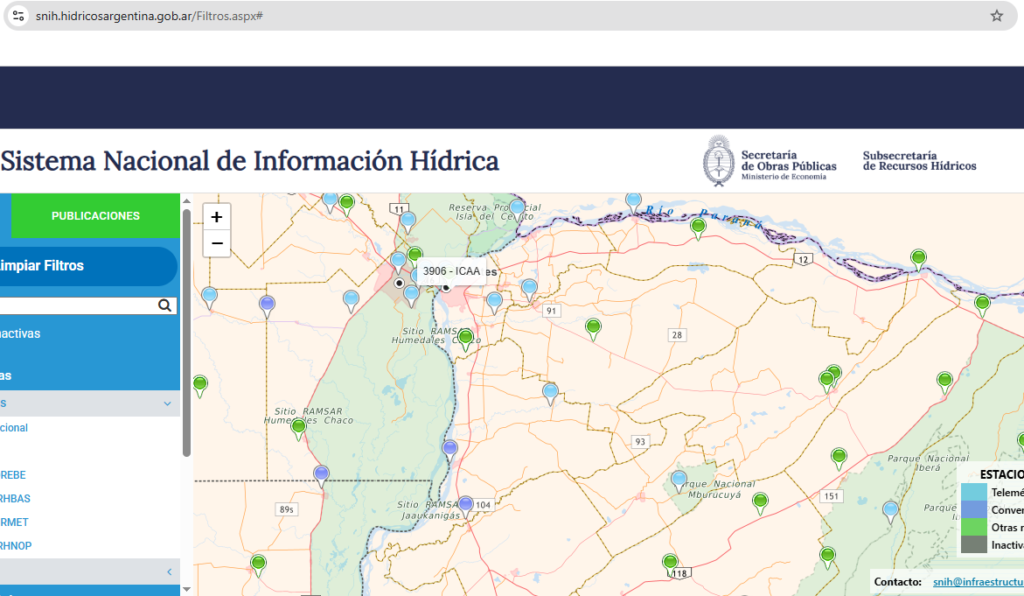Screen dimensions: 1024x596
Task: Select blue marker on Isla del Cerrito reserve label
Action: click(517, 209)
